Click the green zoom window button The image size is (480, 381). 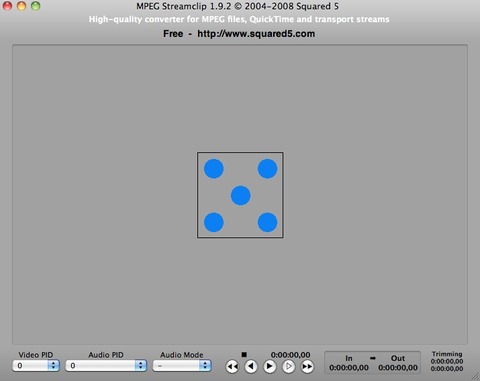[35, 6]
